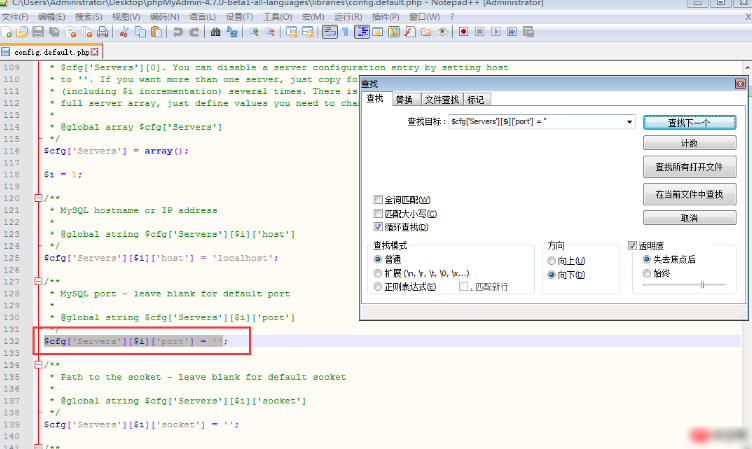Click the Replace toolbar icon
The width and height of the screenshot is (752, 449).
(x=232, y=32)
